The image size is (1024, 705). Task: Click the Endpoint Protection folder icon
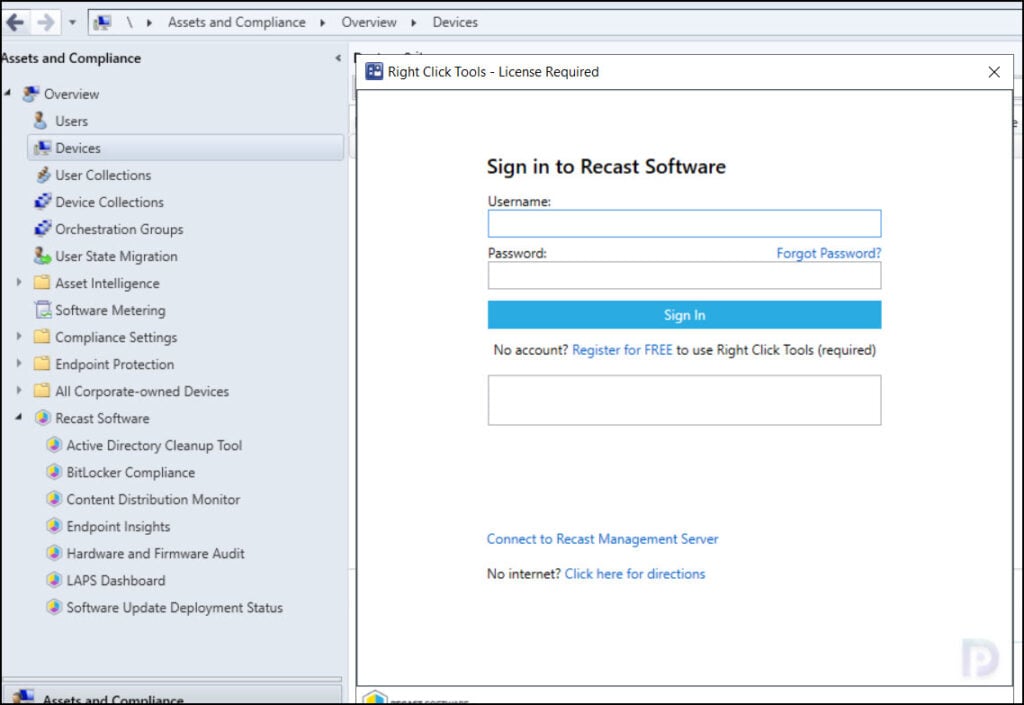pos(42,364)
